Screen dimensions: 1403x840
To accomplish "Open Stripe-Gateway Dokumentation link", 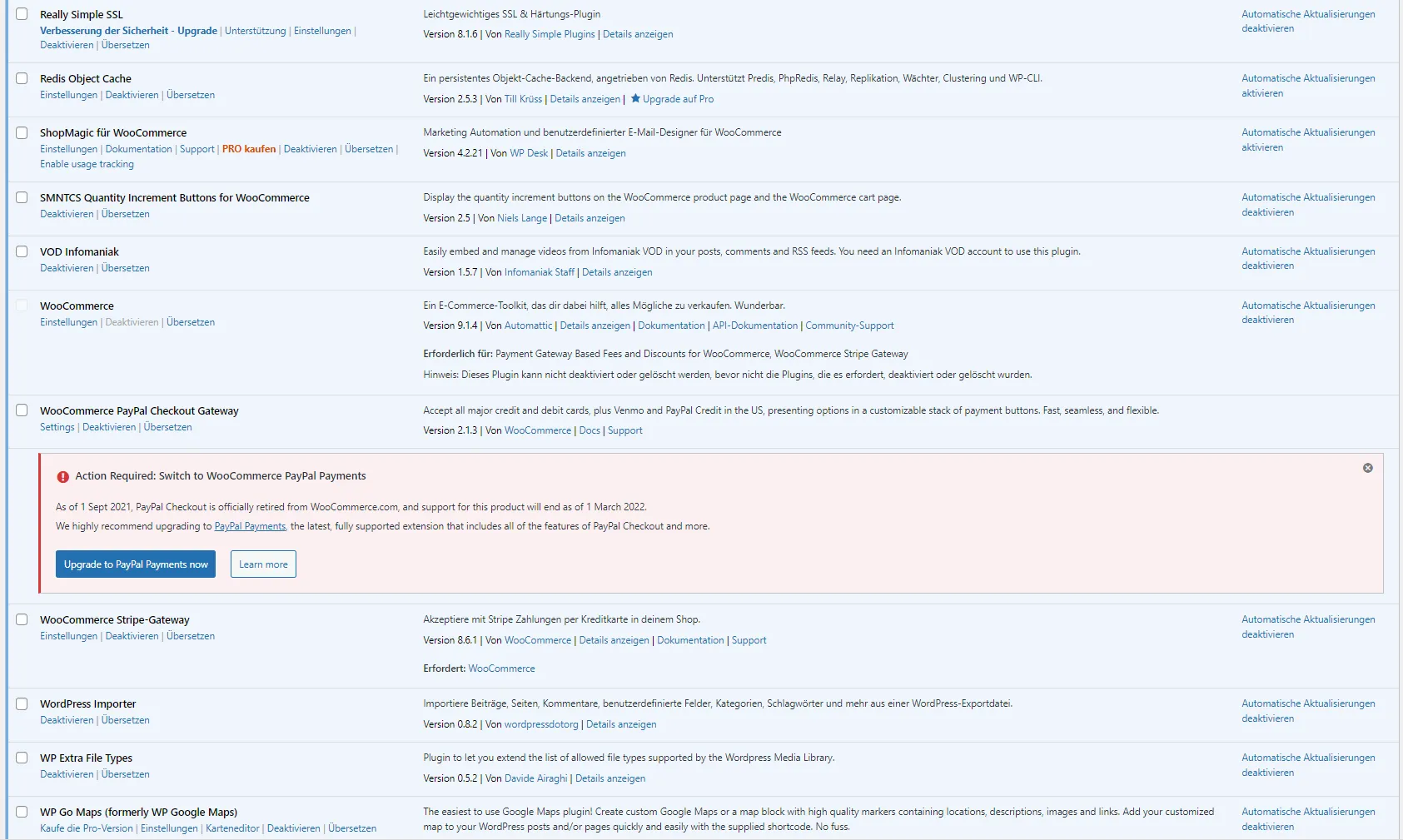I will click(690, 640).
